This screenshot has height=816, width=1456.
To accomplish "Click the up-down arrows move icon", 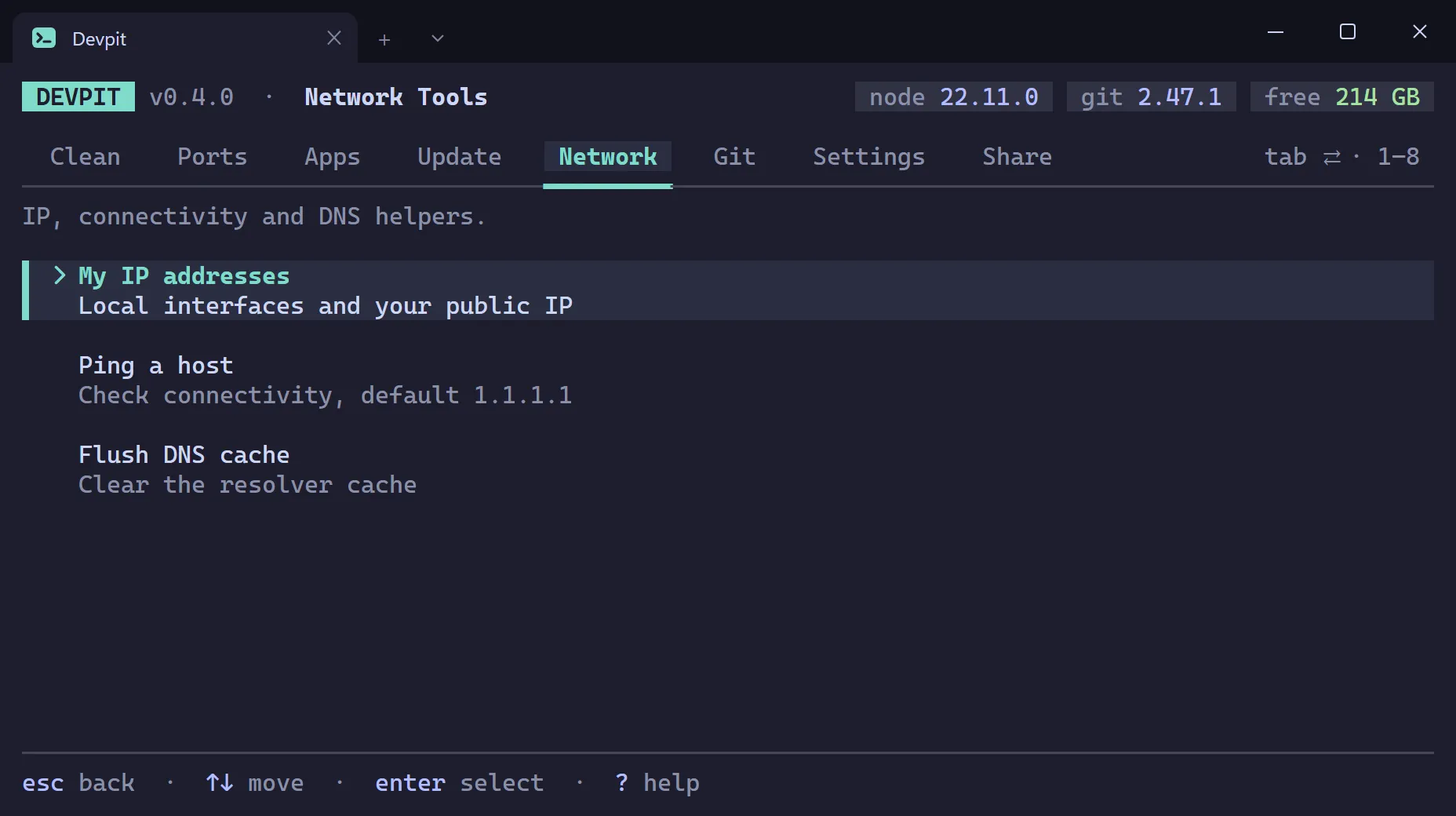I will pyautogui.click(x=220, y=782).
